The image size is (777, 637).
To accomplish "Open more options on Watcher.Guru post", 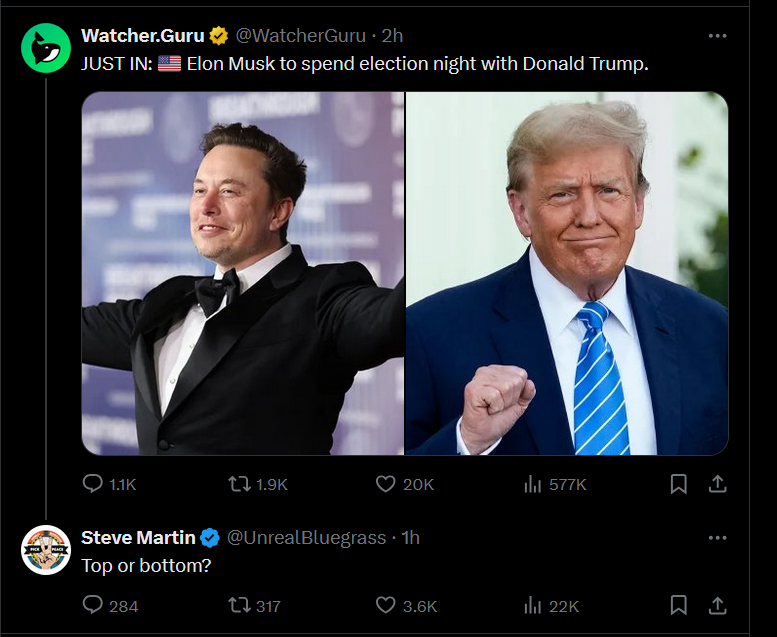I will [717, 36].
